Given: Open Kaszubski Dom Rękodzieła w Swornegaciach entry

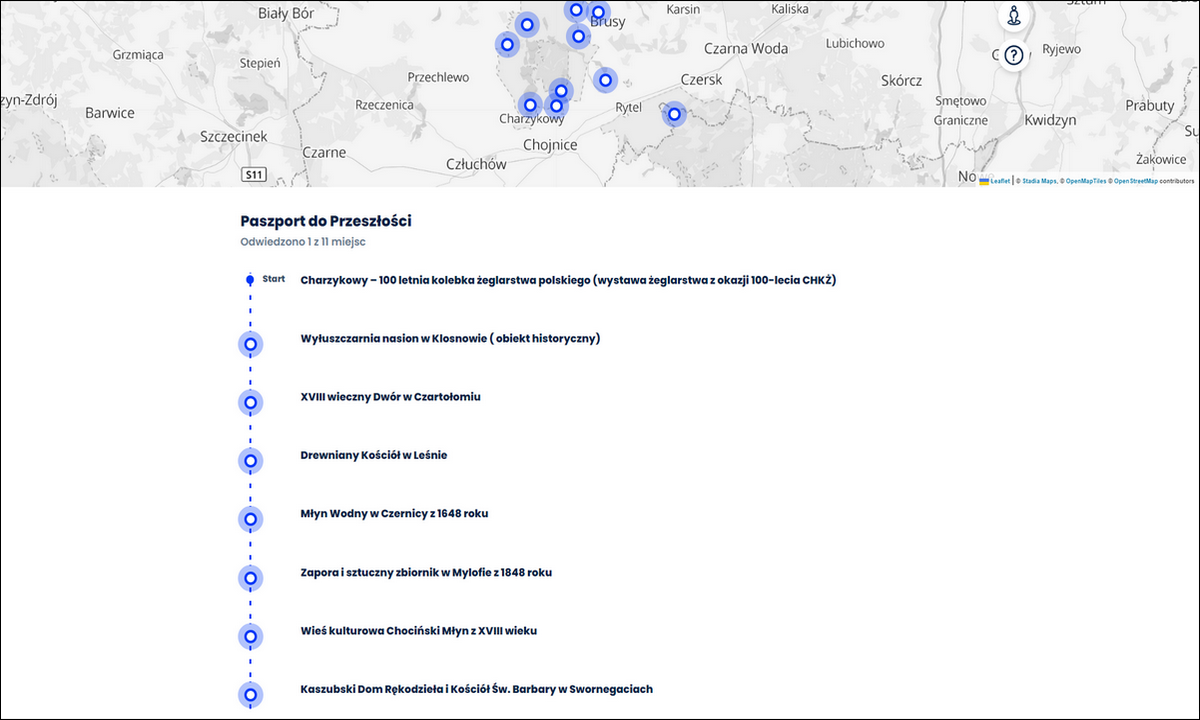Looking at the screenshot, I should point(476,689).
